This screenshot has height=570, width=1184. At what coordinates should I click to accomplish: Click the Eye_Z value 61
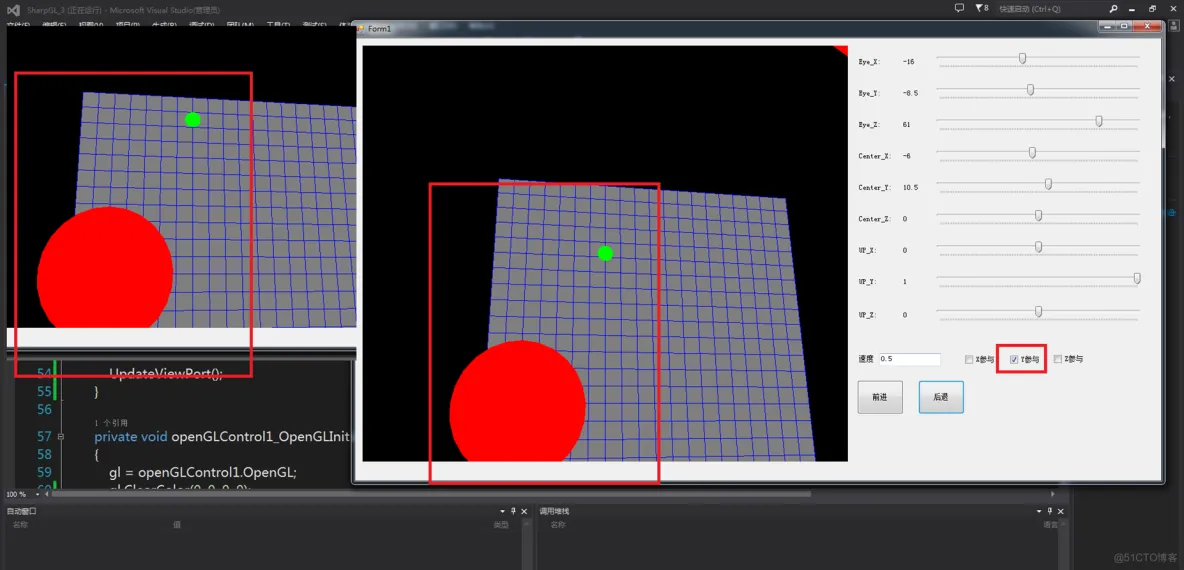point(906,124)
